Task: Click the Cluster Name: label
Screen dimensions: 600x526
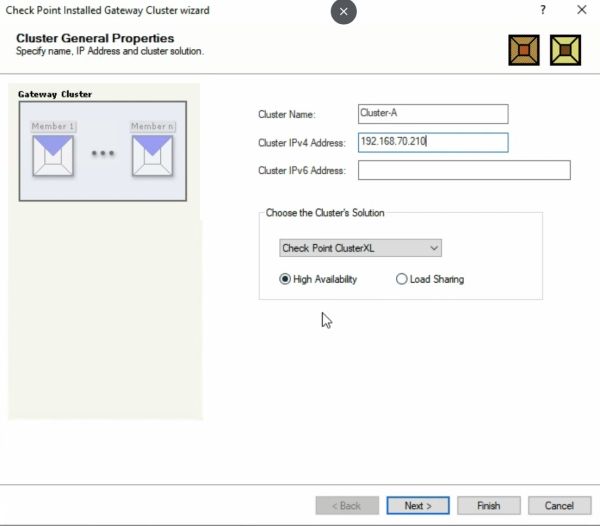Action: [x=287, y=114]
